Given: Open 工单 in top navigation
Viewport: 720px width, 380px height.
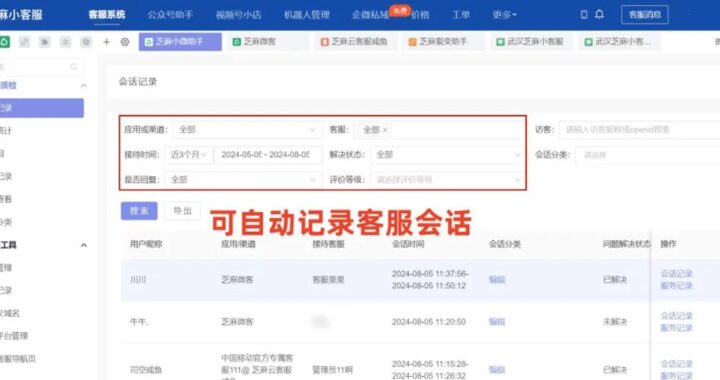Looking at the screenshot, I should (461, 15).
